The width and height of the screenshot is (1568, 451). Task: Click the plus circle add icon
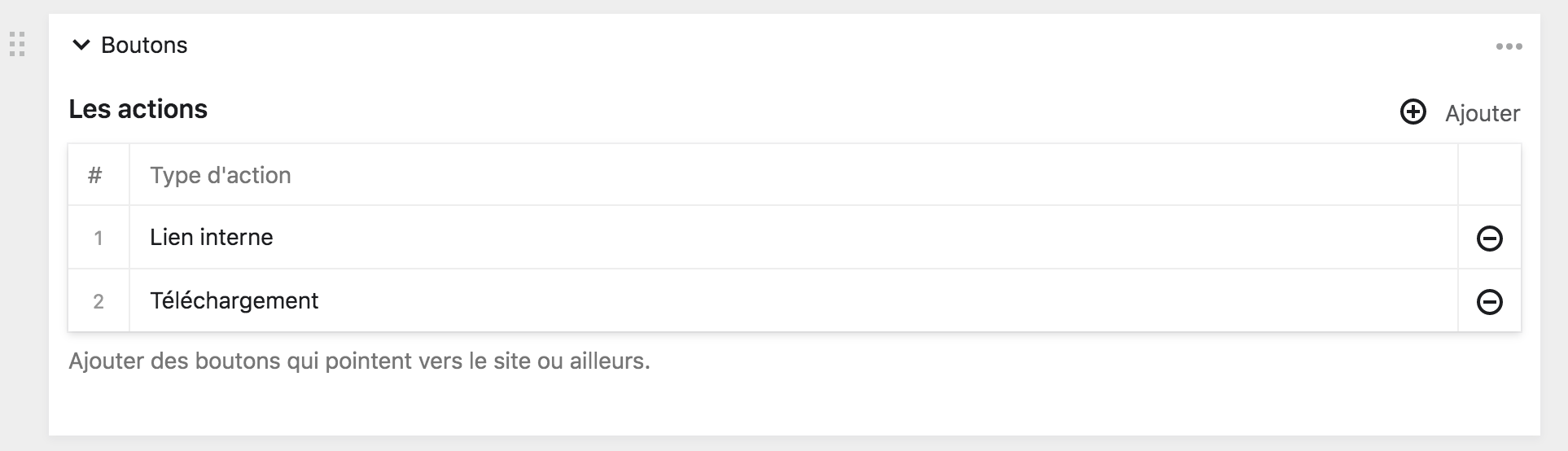point(1413,112)
